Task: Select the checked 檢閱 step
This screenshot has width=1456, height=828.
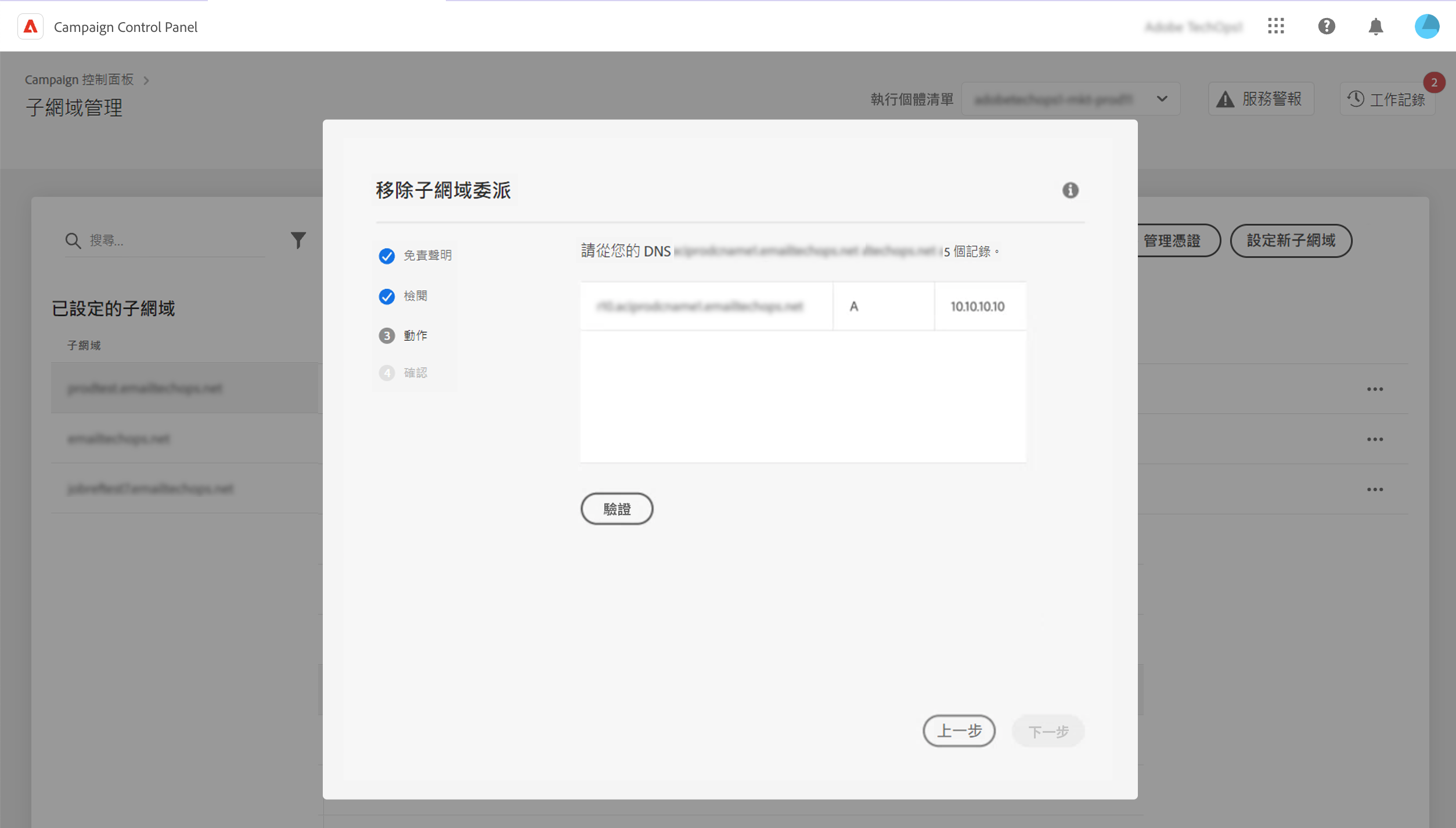Action: pos(403,296)
